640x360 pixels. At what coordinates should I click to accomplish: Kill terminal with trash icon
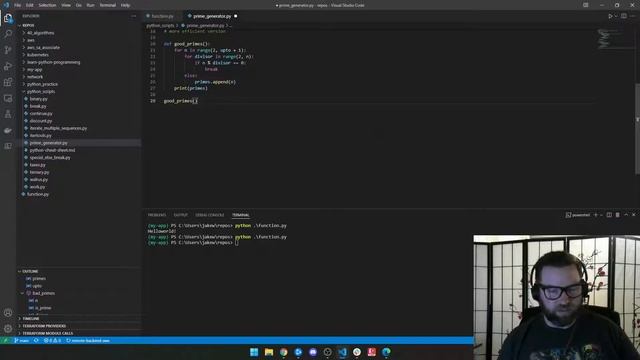pyautogui.click(x=618, y=215)
